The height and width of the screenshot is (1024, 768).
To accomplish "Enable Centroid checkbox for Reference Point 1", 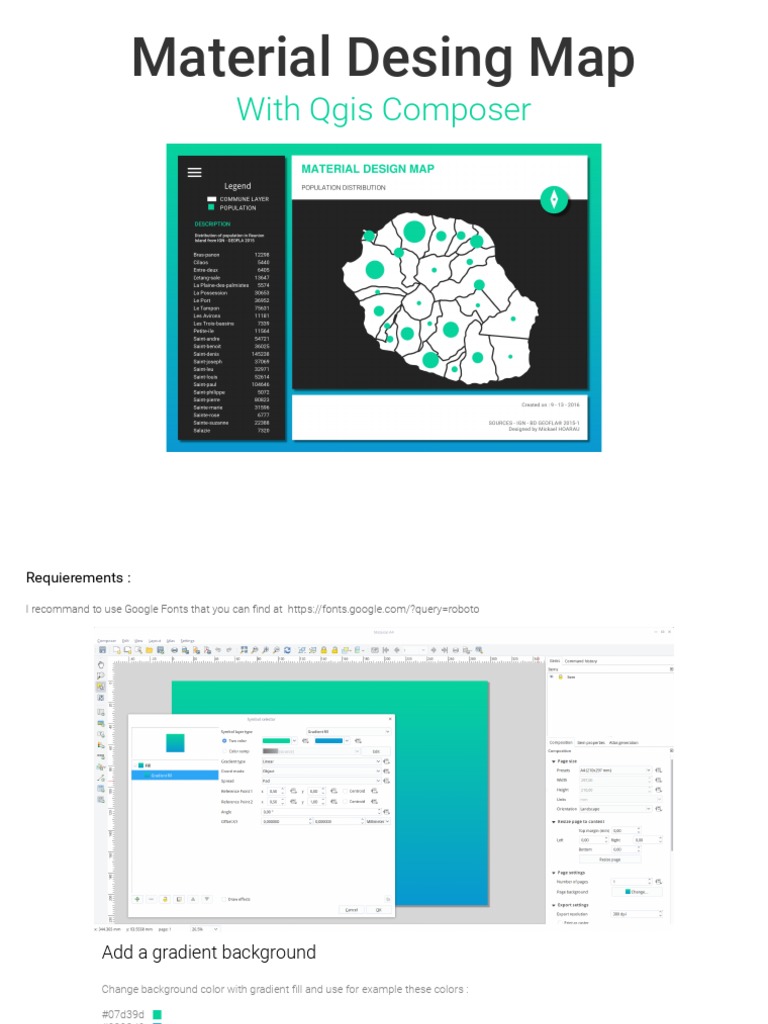I will [x=345, y=791].
